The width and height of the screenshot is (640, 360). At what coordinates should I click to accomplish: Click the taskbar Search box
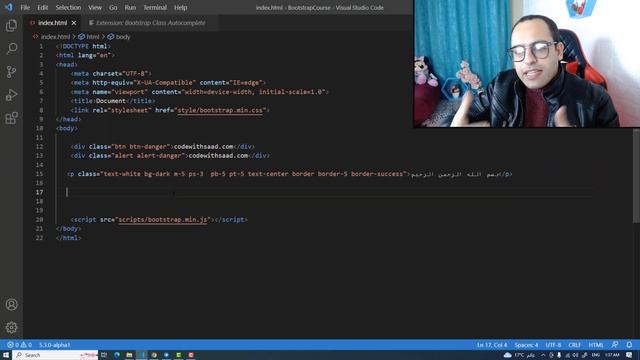pyautogui.click(x=55, y=355)
